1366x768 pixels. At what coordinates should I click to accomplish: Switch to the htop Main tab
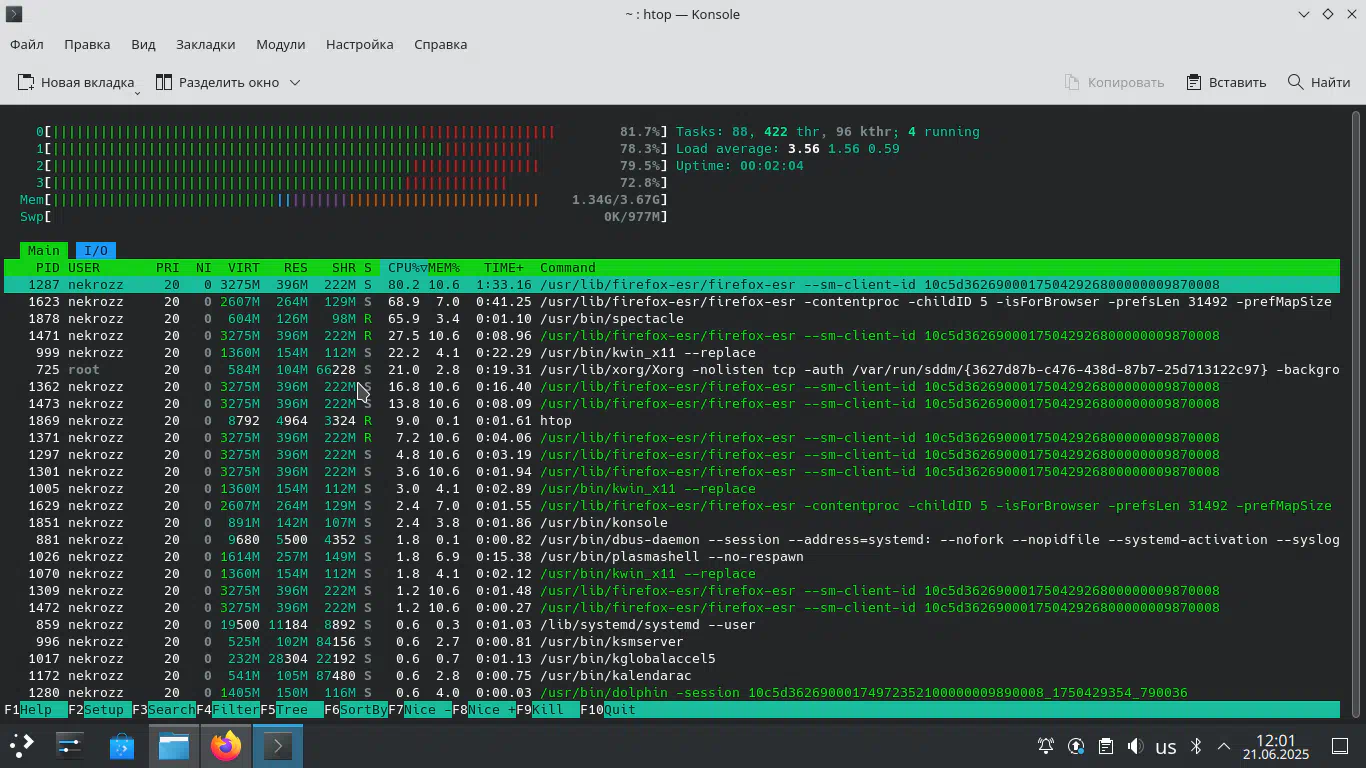coord(44,250)
